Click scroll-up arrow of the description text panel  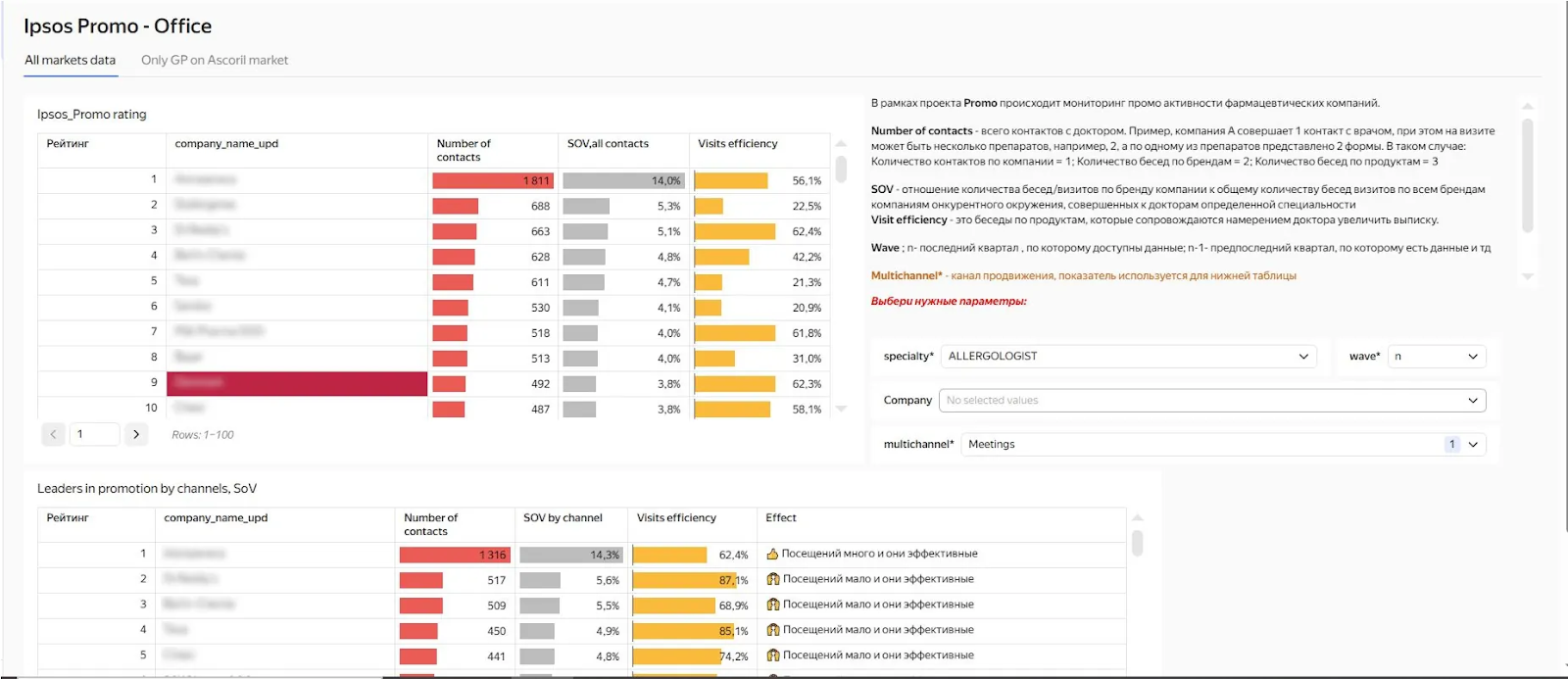pos(1527,106)
